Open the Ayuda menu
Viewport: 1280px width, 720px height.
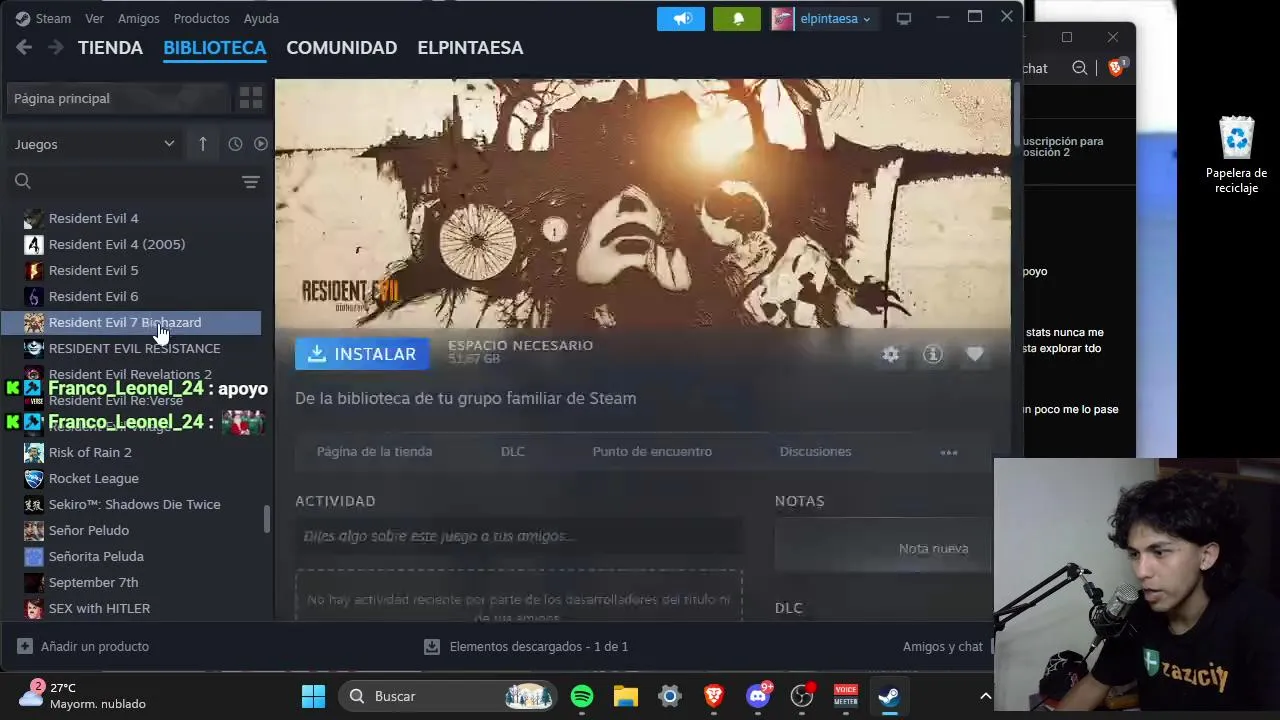pos(261,18)
